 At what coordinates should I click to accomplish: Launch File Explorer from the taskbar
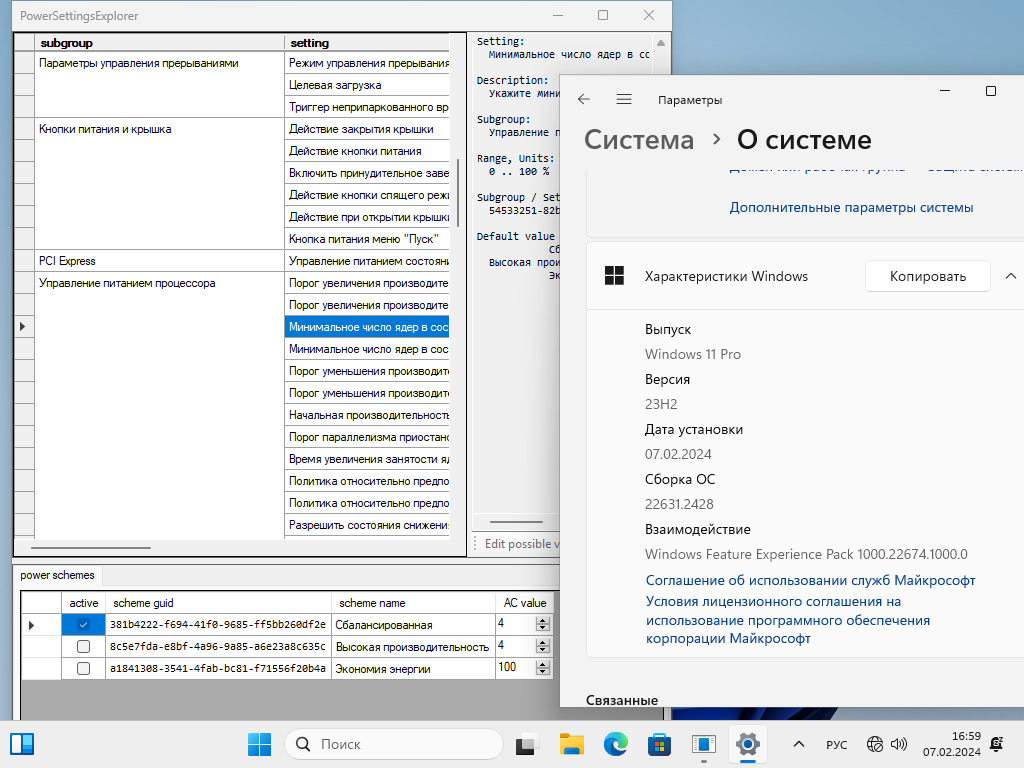(571, 744)
